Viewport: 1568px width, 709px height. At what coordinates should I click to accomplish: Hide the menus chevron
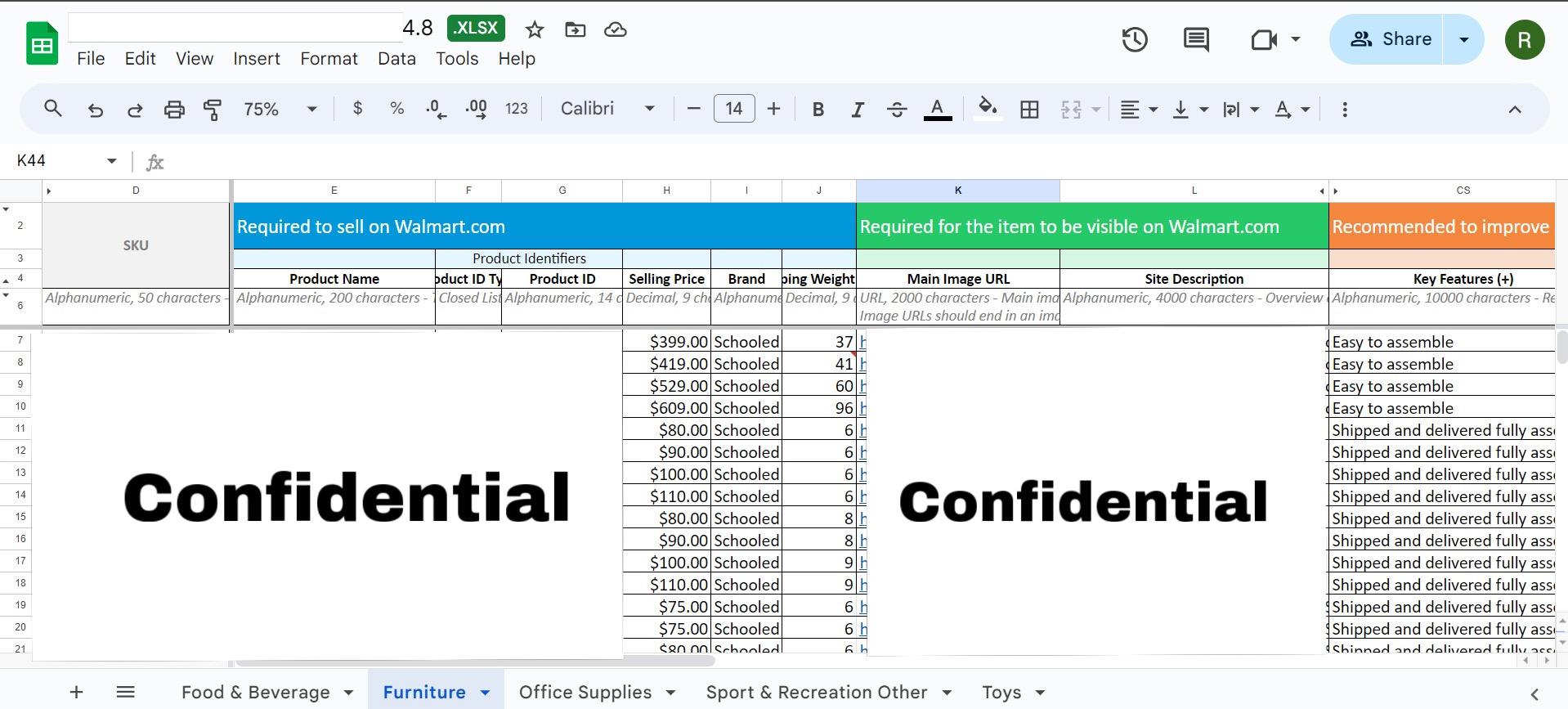(1515, 110)
